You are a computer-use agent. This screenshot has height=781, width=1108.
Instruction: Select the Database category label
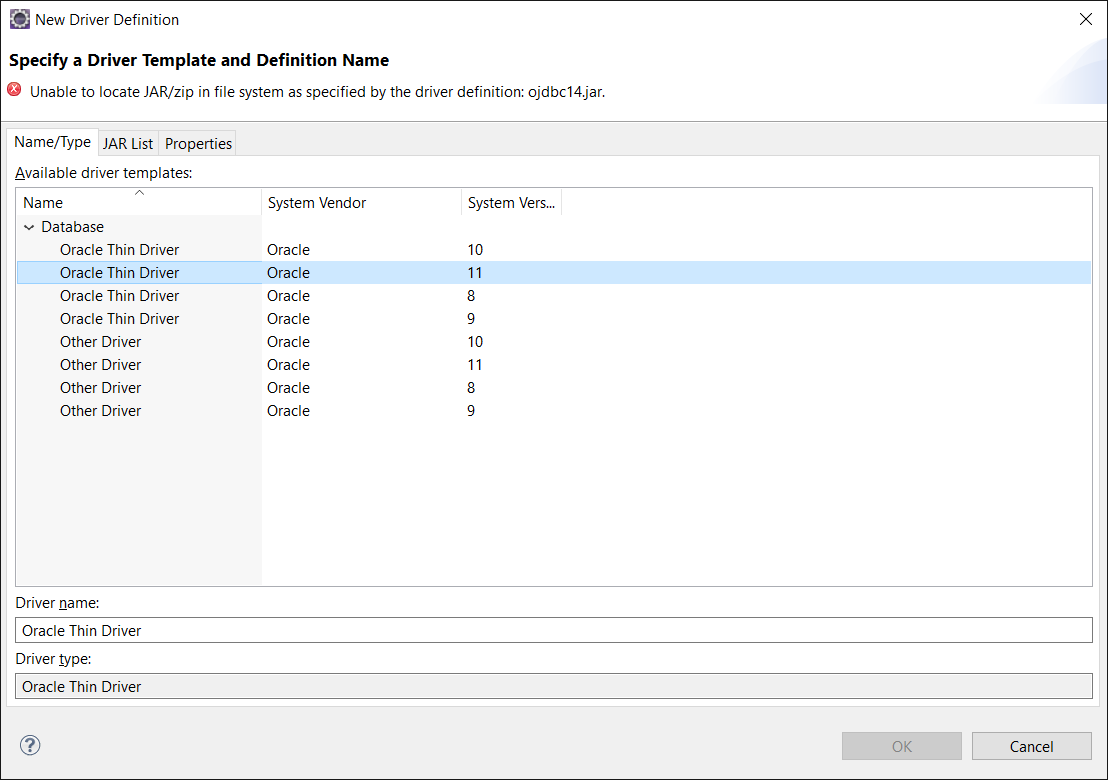(x=73, y=227)
